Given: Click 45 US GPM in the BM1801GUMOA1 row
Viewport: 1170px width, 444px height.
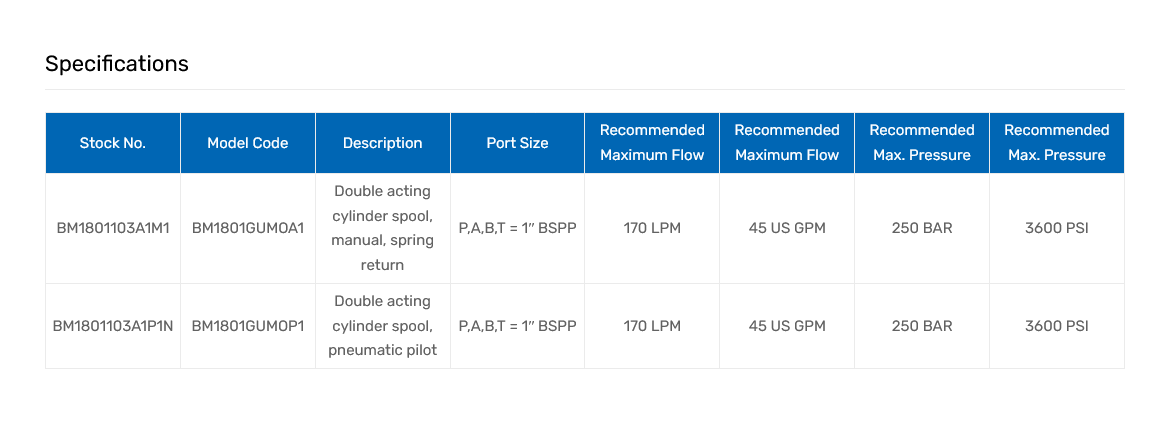Looking at the screenshot, I should pos(787,228).
